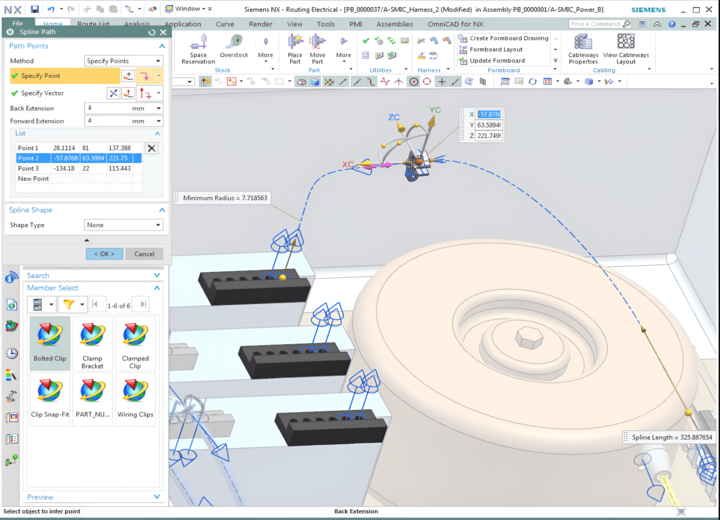Select the PART_NU... member

point(92,399)
